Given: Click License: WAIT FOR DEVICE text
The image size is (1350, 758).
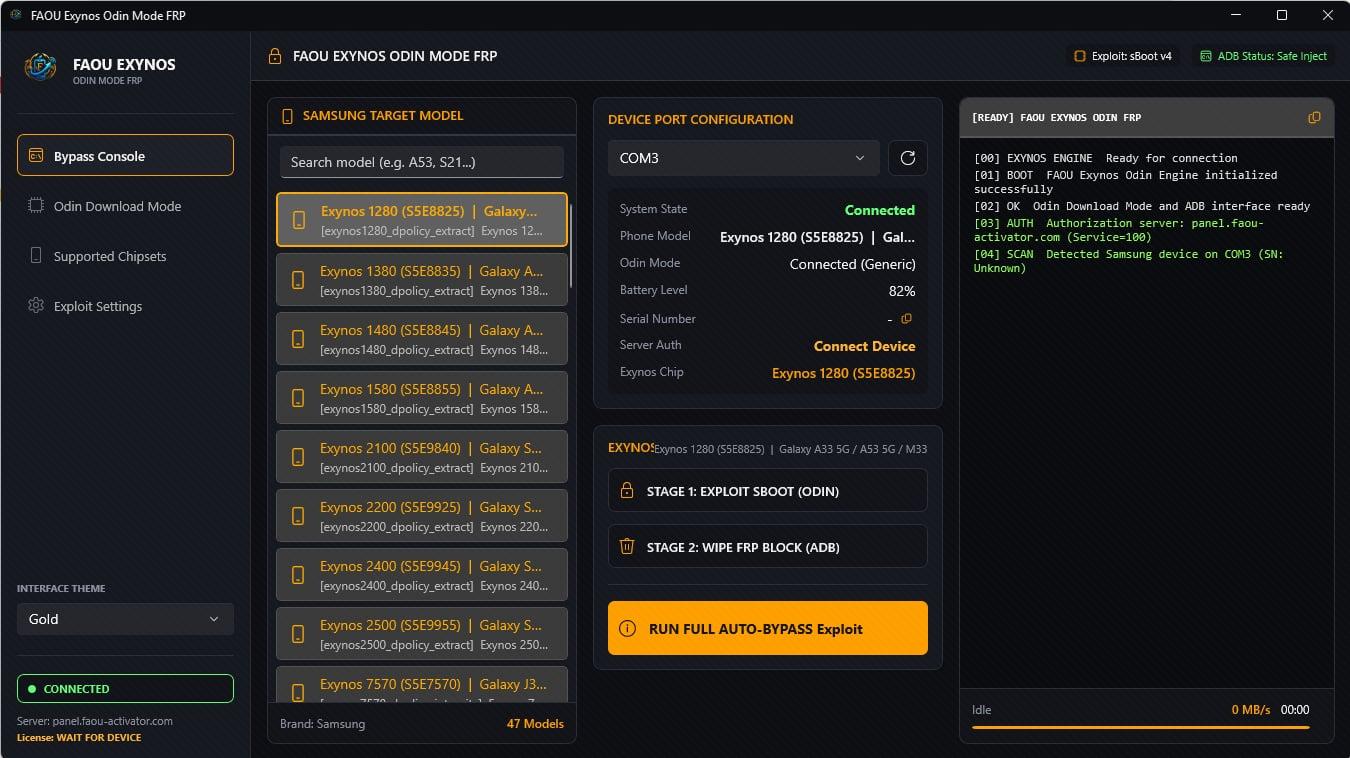Looking at the screenshot, I should pos(79,738).
